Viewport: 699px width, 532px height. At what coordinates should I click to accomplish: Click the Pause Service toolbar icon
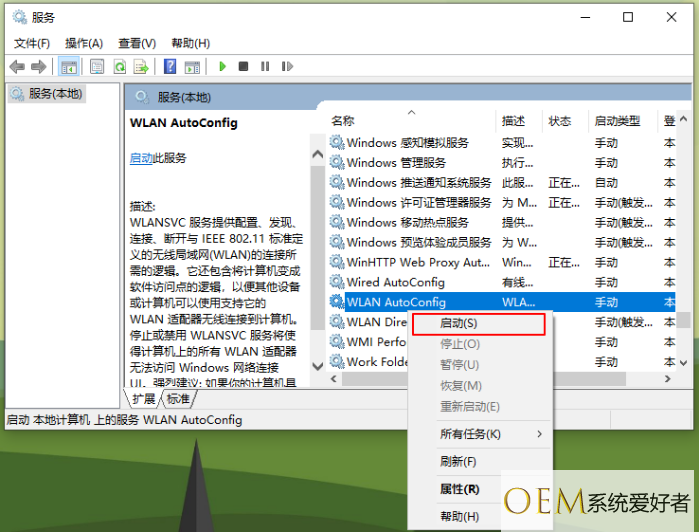265,67
